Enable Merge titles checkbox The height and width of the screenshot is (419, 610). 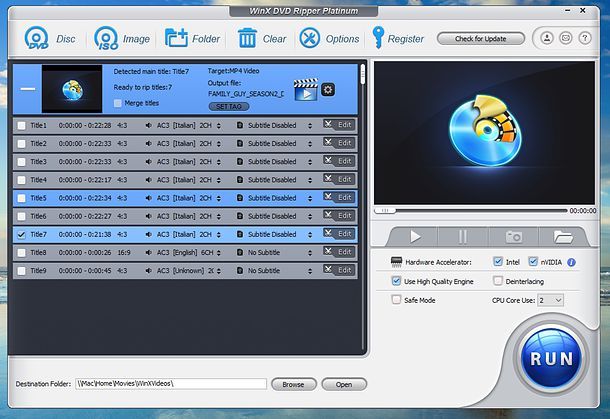[117, 103]
